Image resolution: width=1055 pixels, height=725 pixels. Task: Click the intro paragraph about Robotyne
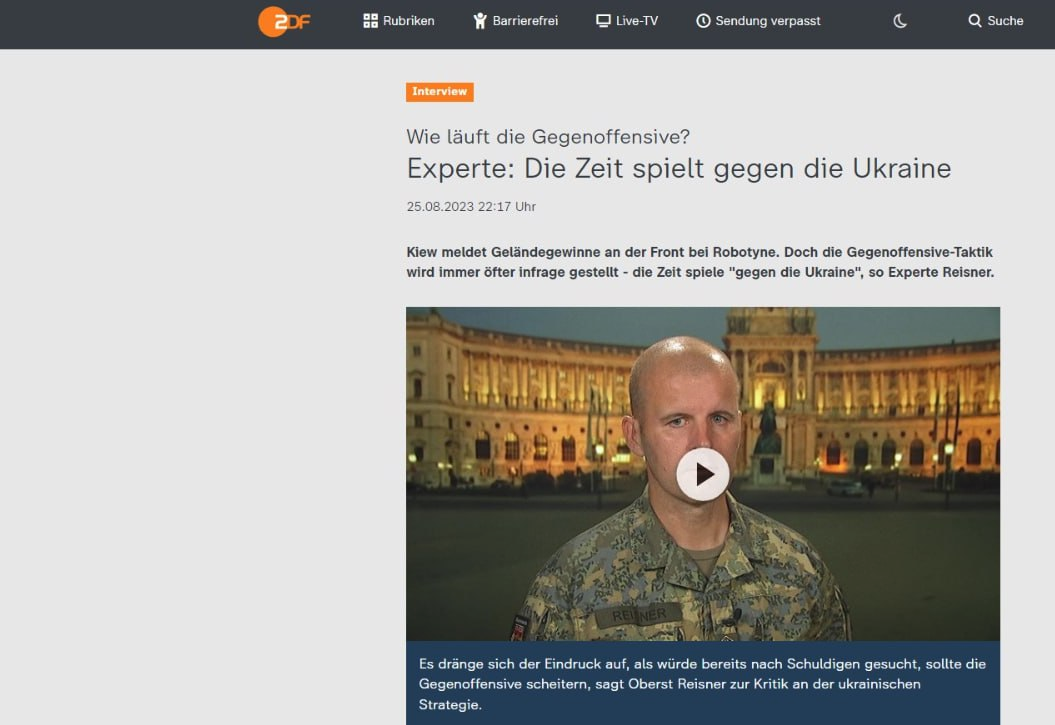(700, 262)
